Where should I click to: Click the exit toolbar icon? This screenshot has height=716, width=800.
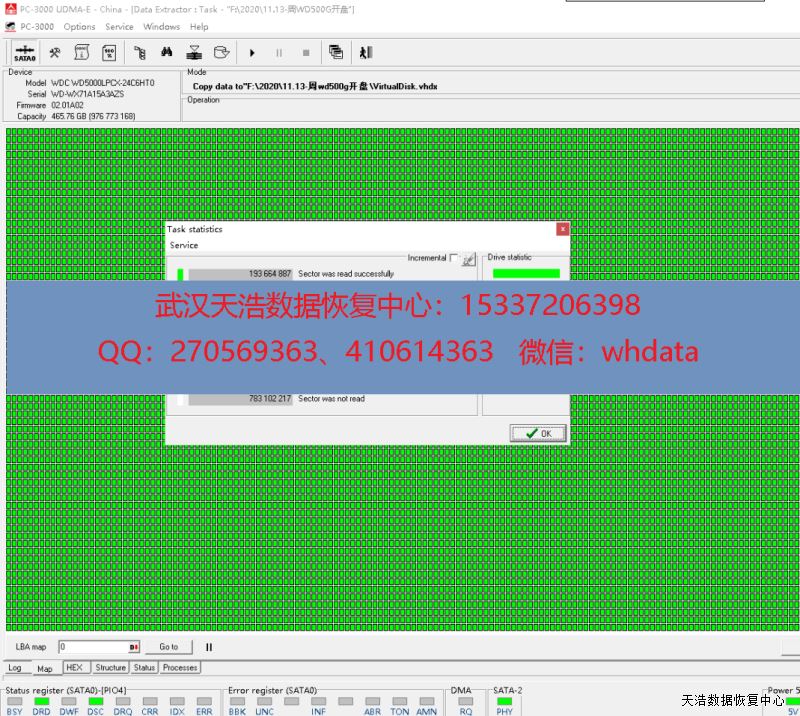click(x=366, y=53)
